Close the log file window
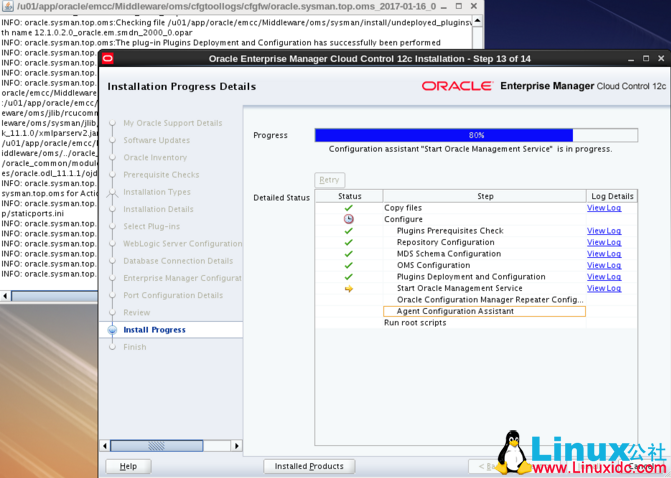The height and width of the screenshot is (478, 671). tap(474, 6)
